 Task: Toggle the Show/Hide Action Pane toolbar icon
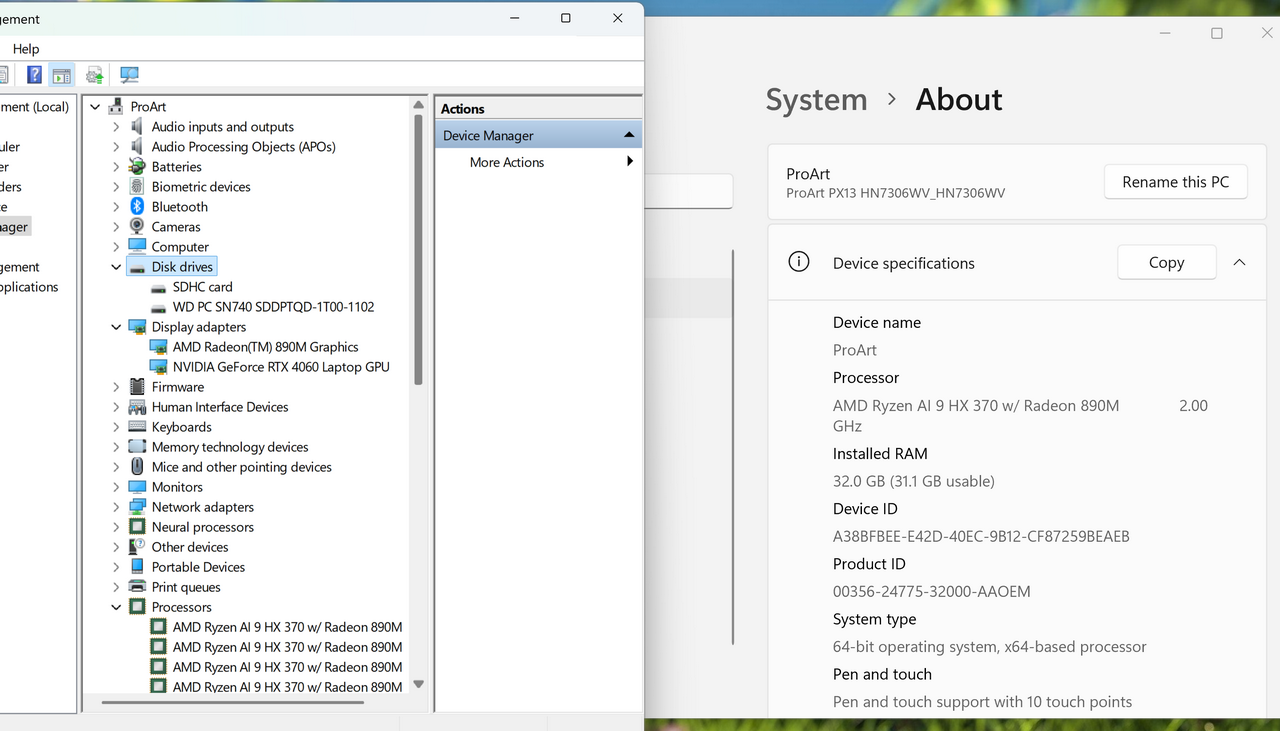click(x=62, y=75)
